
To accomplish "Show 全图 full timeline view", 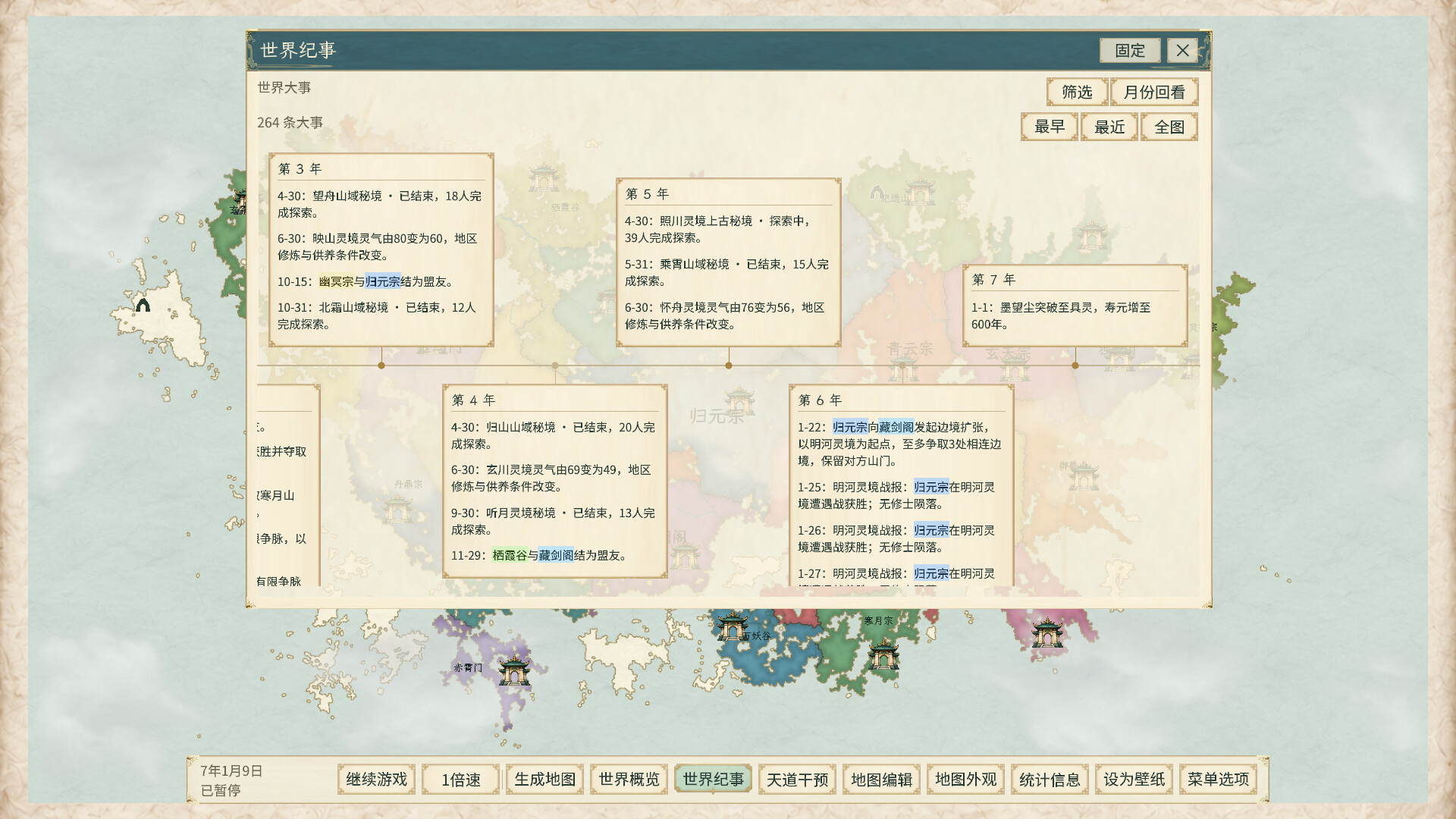I will [1169, 127].
